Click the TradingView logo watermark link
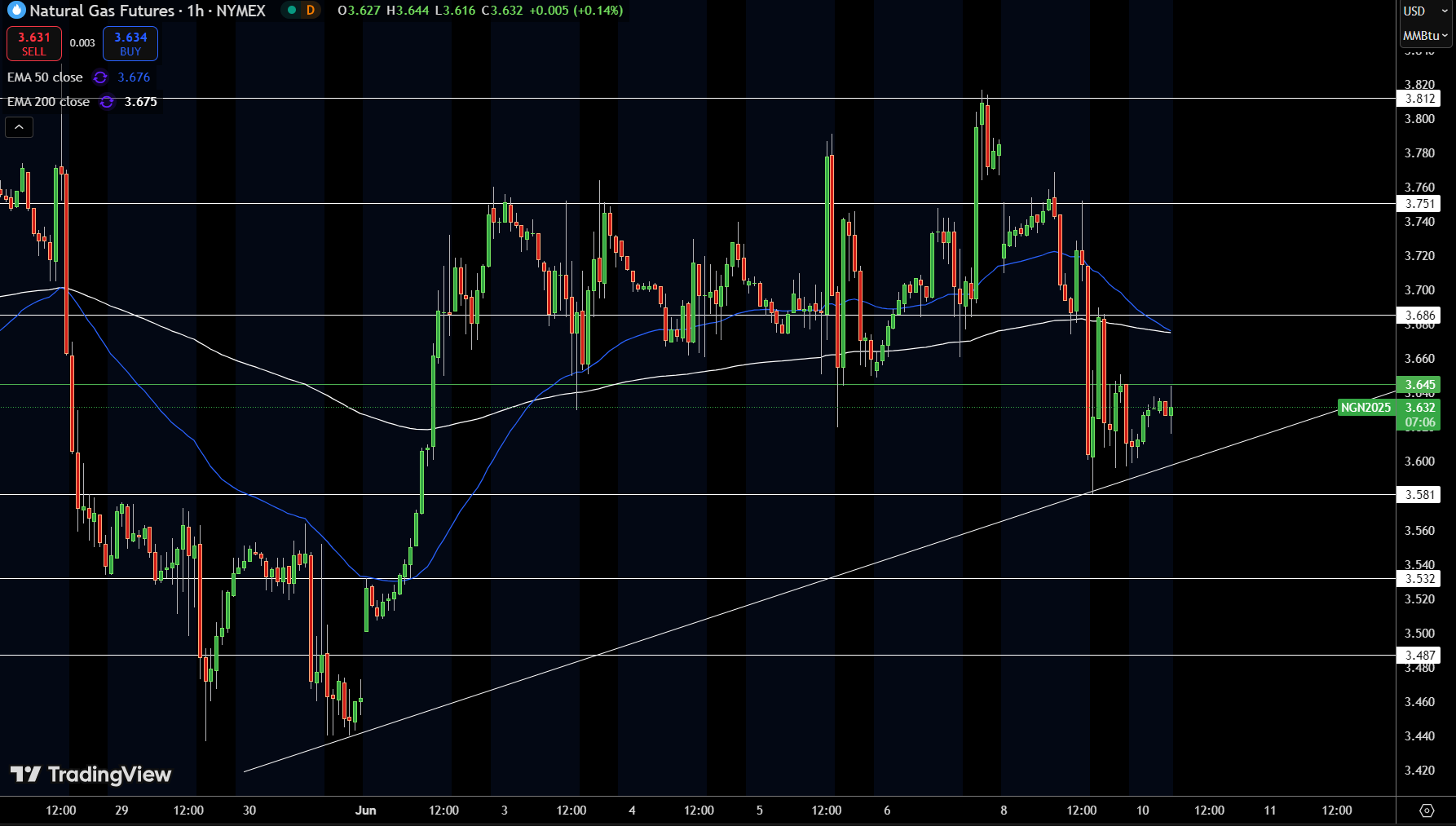Viewport: 1456px width, 826px height. tap(90, 774)
